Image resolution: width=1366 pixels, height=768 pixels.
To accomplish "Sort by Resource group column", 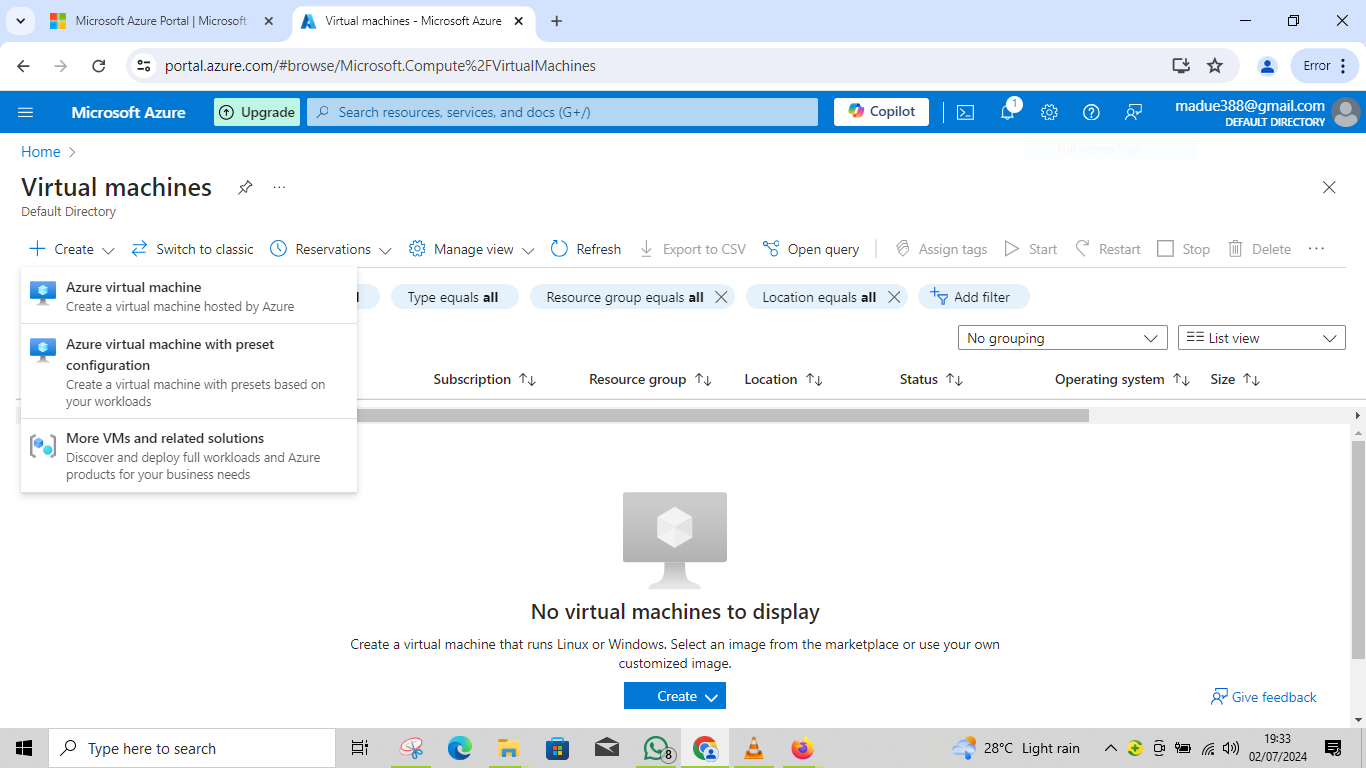I will pos(650,380).
